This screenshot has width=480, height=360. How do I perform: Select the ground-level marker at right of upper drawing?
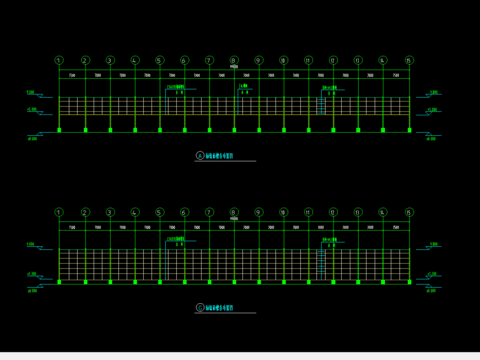tap(429, 136)
